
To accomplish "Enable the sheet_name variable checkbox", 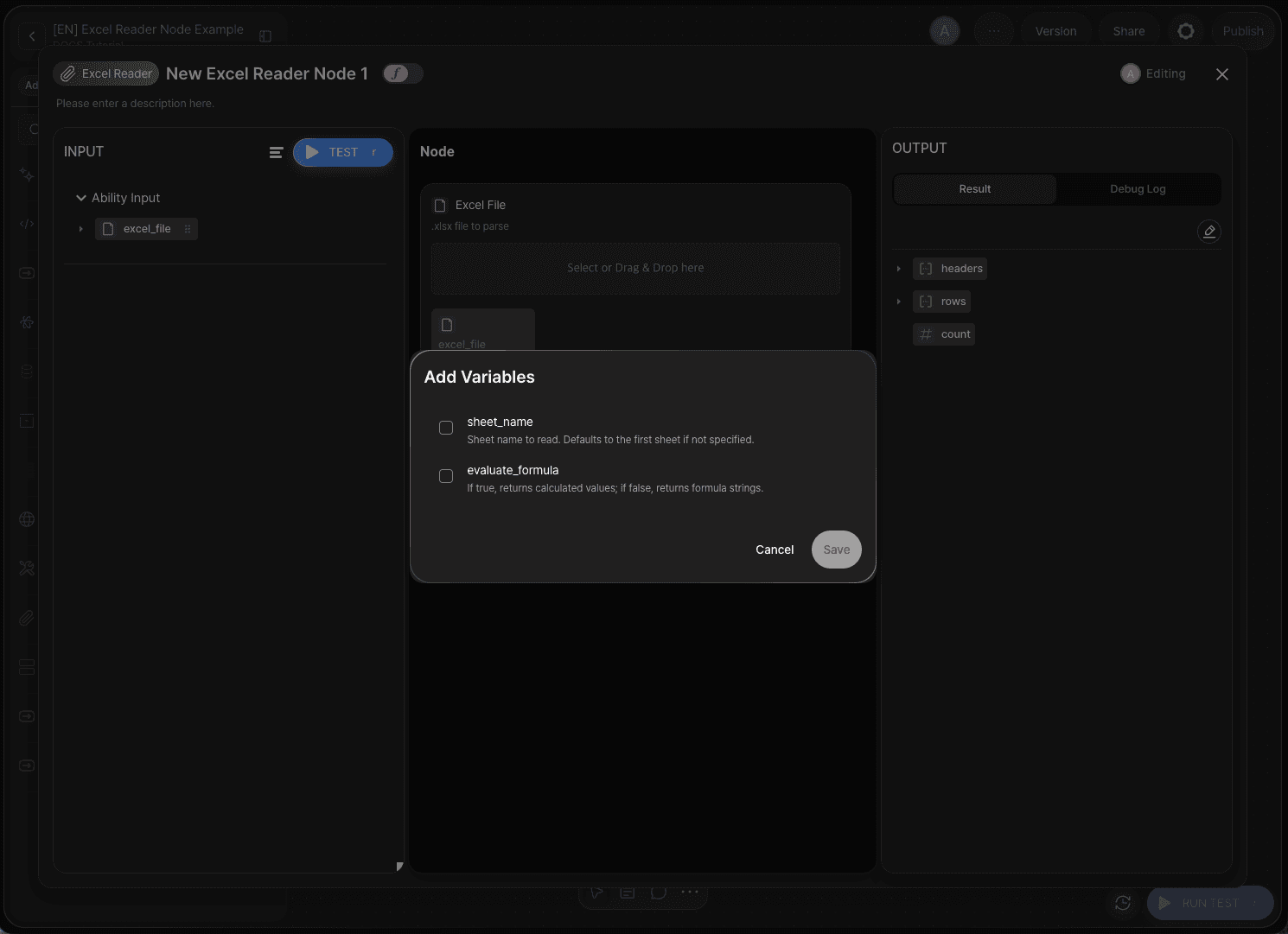I will [446, 428].
